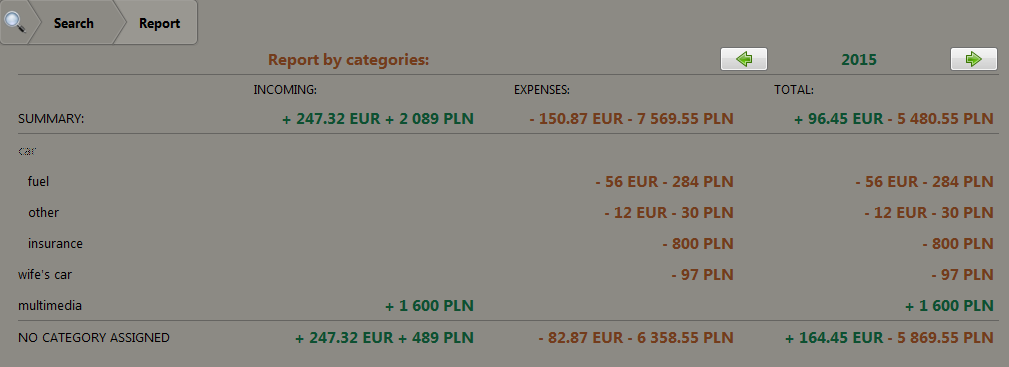Click the SUMMARY row label
Image resolution: width=1009 pixels, height=367 pixels.
51,119
